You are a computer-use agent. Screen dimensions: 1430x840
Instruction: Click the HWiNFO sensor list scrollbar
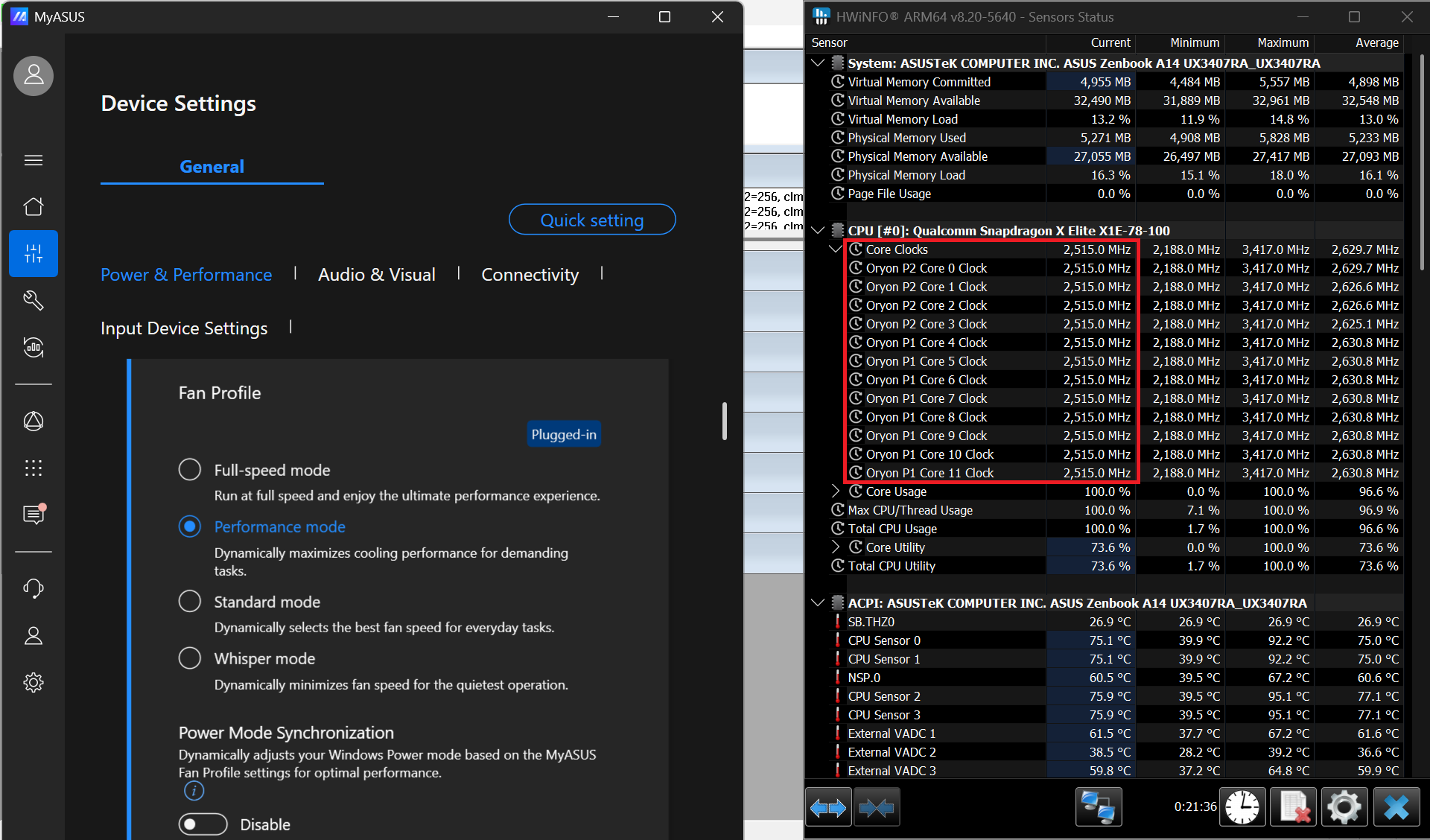[1421, 162]
